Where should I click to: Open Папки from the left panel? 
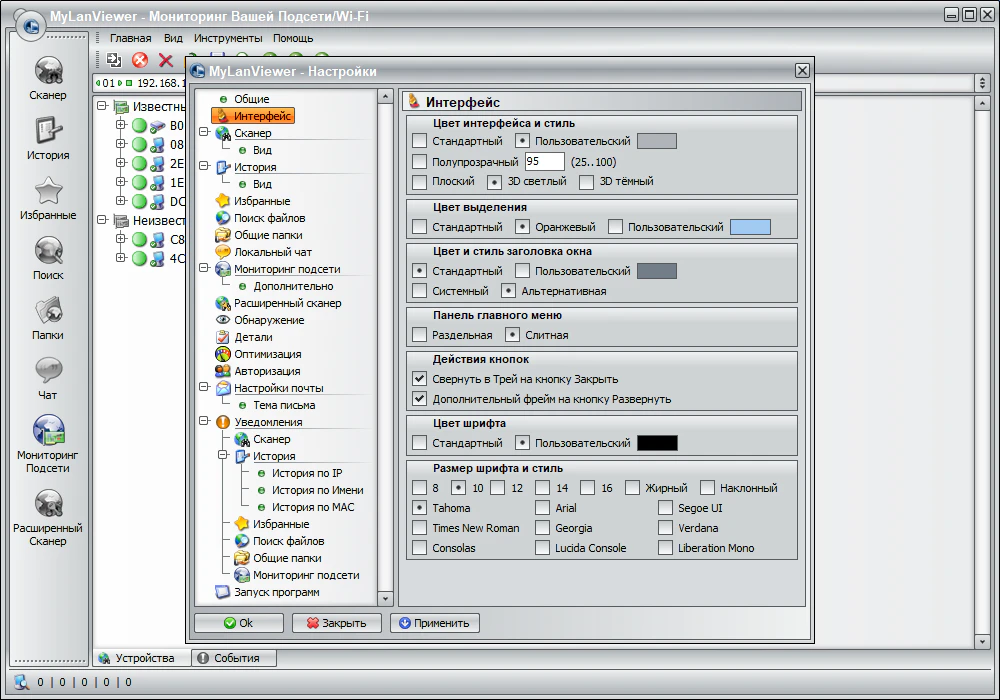coord(47,310)
